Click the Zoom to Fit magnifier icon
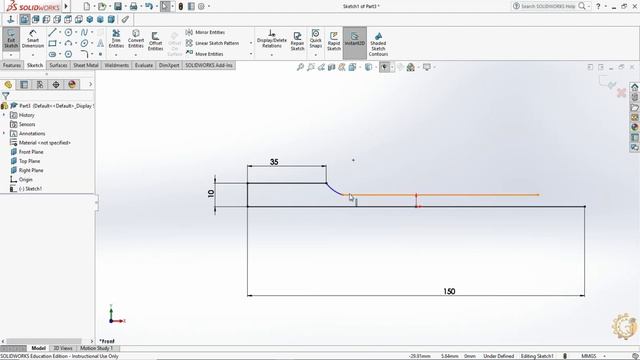 click(300, 67)
